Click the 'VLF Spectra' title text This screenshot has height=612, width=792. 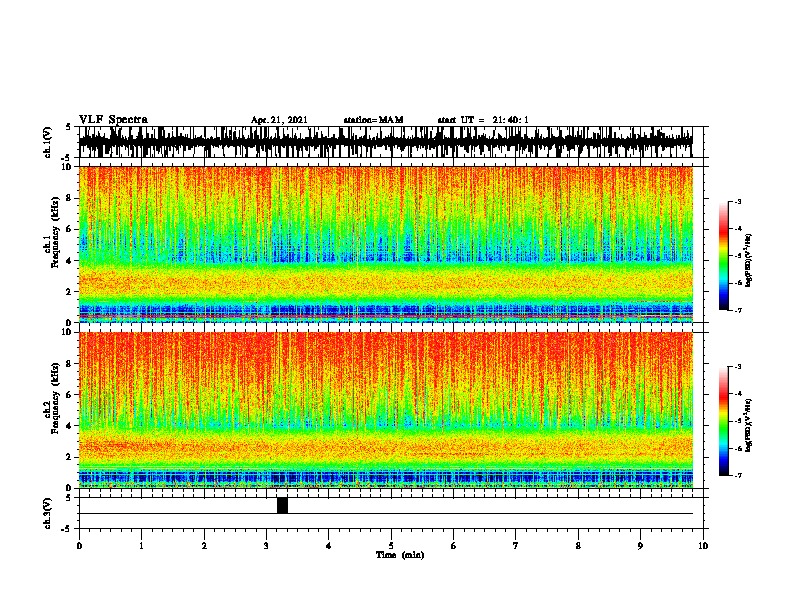[113, 120]
